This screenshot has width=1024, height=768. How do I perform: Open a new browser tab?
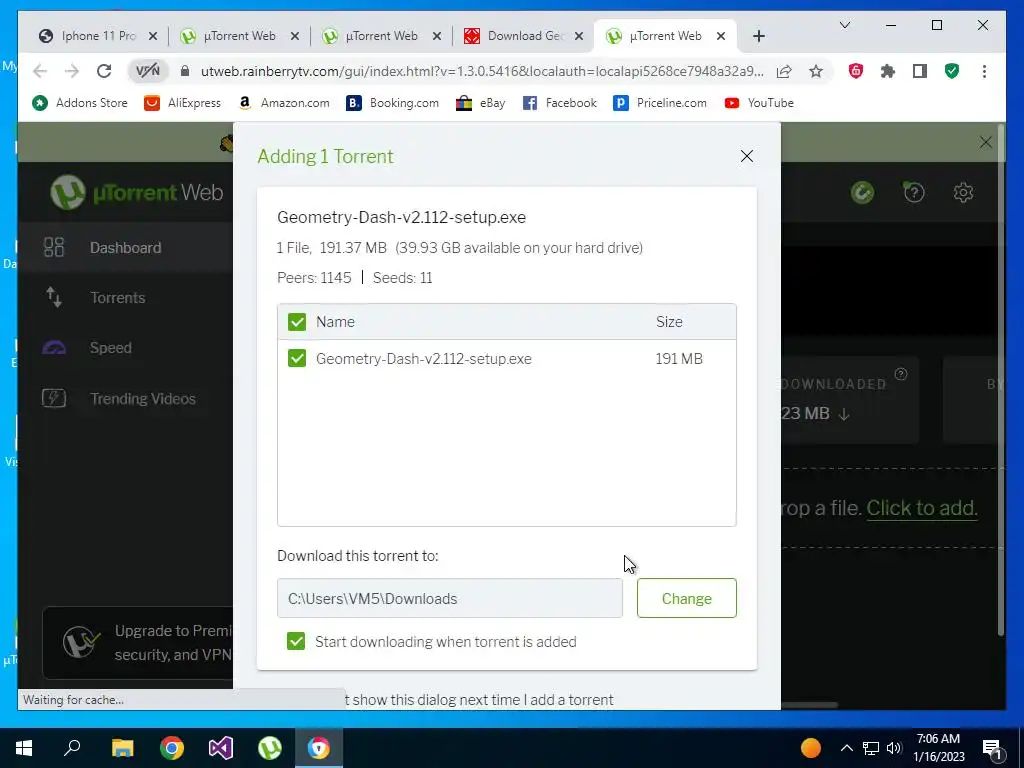(x=758, y=36)
